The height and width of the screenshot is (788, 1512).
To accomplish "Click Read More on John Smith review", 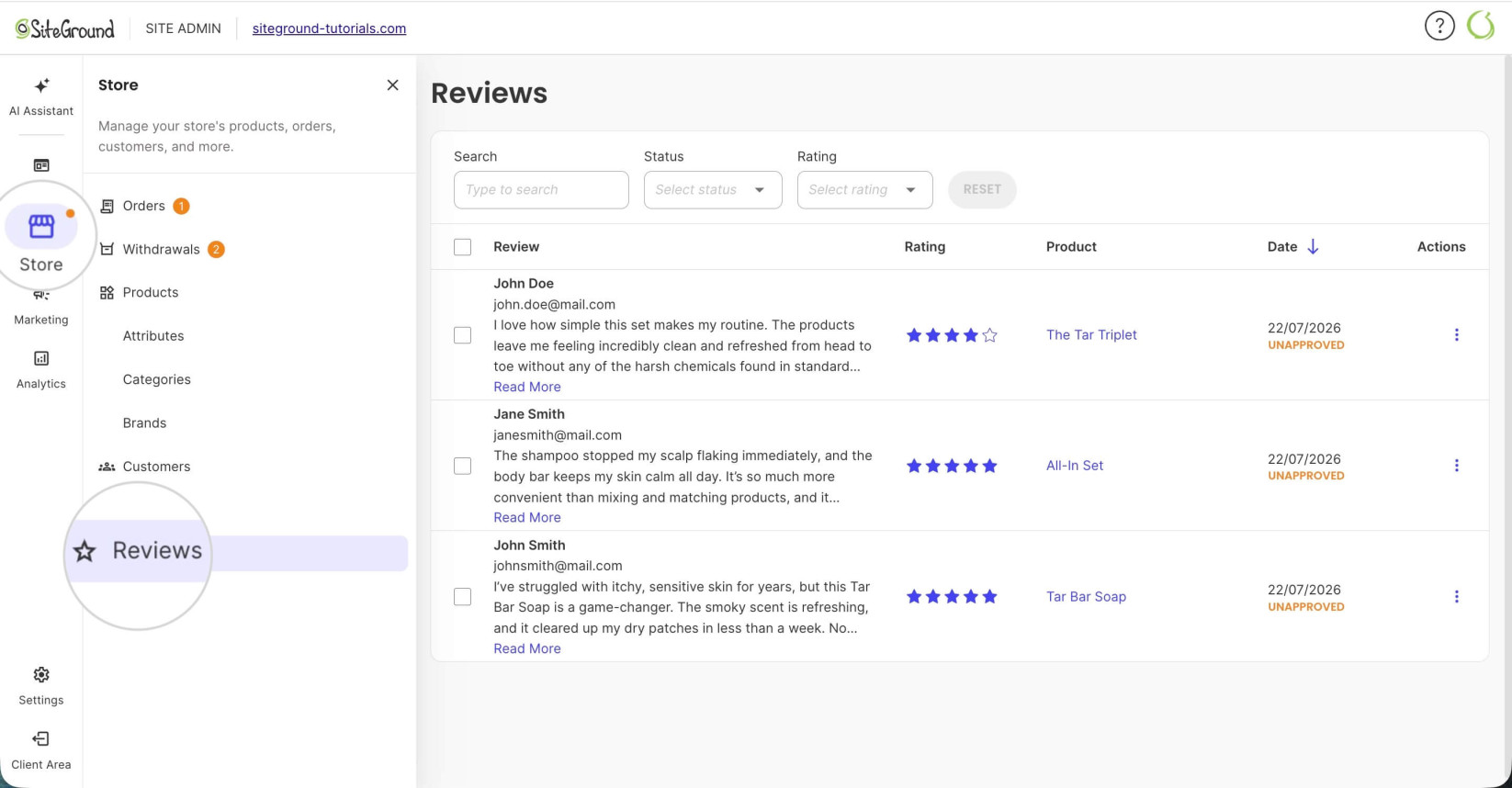I will pos(527,648).
